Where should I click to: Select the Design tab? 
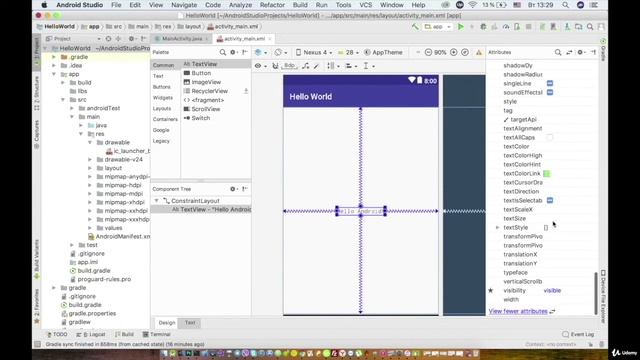[x=167, y=322]
